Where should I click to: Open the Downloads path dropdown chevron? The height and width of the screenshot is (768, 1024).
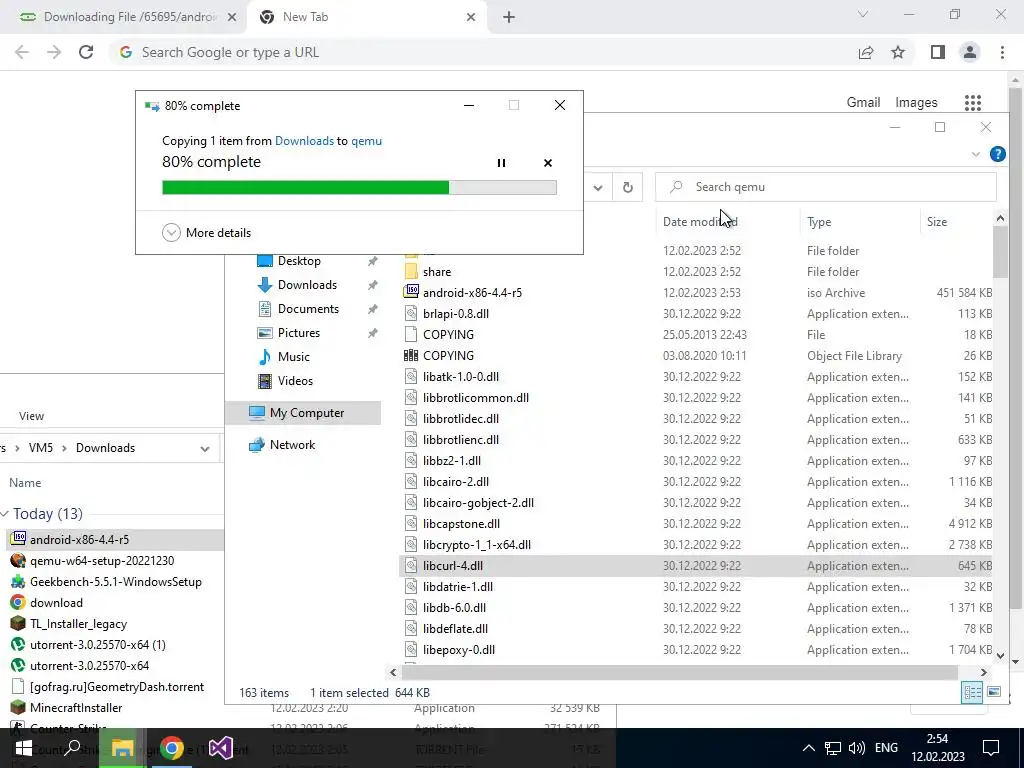tap(205, 449)
